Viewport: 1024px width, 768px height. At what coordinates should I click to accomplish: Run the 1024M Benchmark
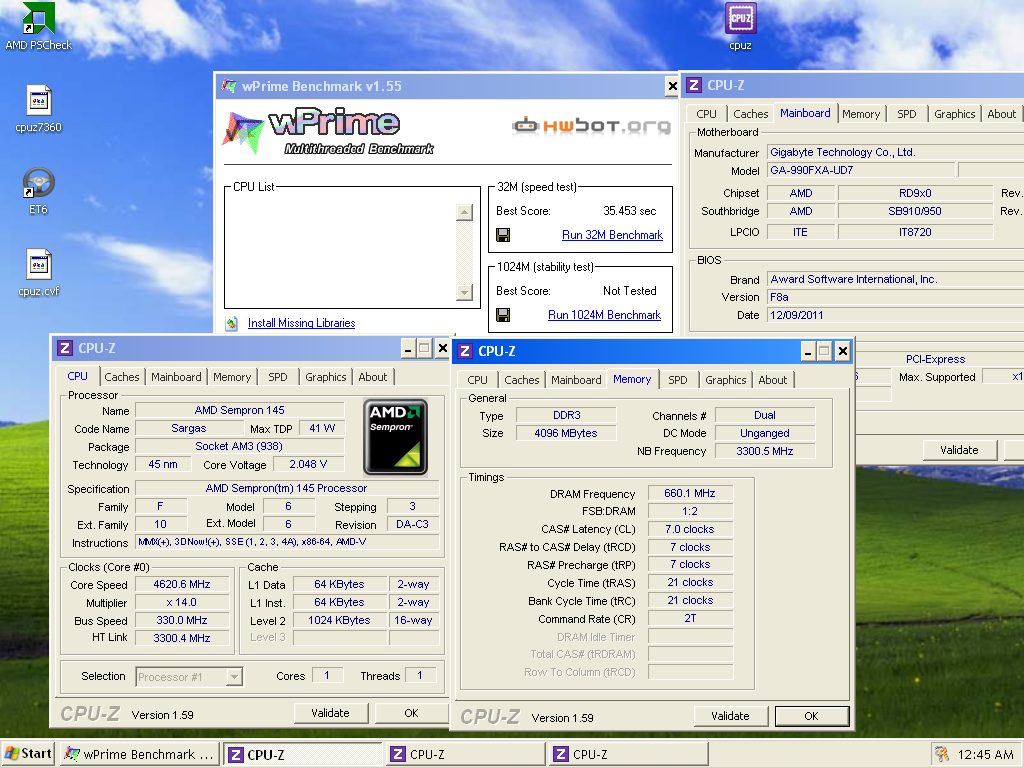point(604,315)
